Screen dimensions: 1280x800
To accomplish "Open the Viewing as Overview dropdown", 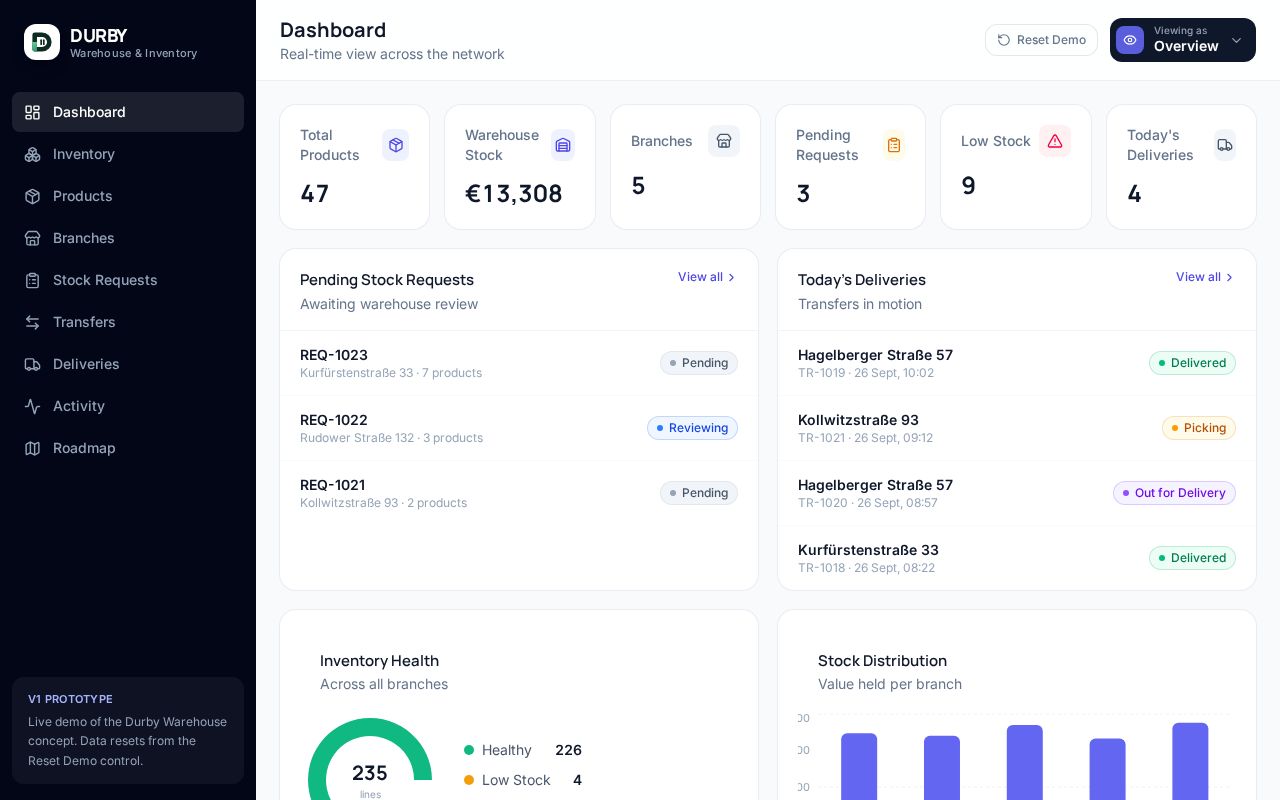I will click(1183, 40).
